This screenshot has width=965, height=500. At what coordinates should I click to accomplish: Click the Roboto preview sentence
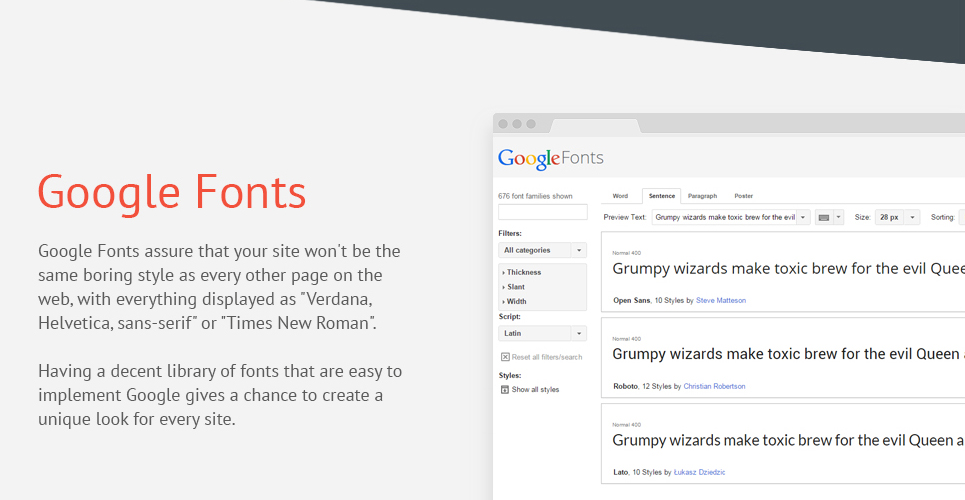[x=788, y=354]
